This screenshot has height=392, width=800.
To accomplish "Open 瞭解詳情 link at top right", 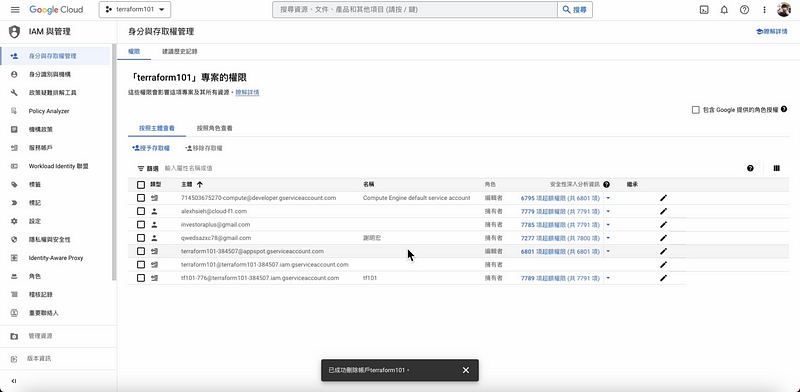I will pos(771,32).
